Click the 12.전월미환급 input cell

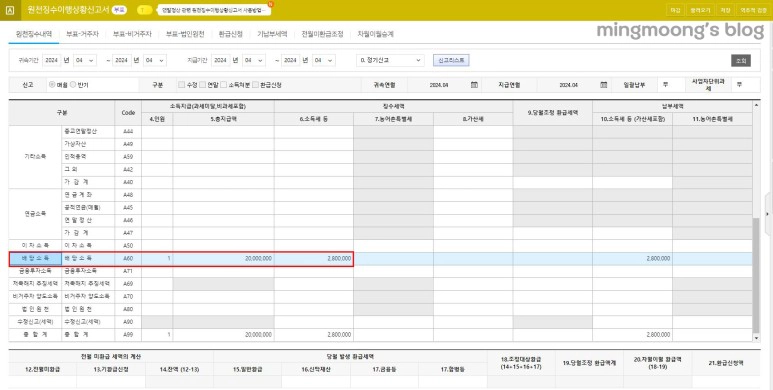point(42,382)
